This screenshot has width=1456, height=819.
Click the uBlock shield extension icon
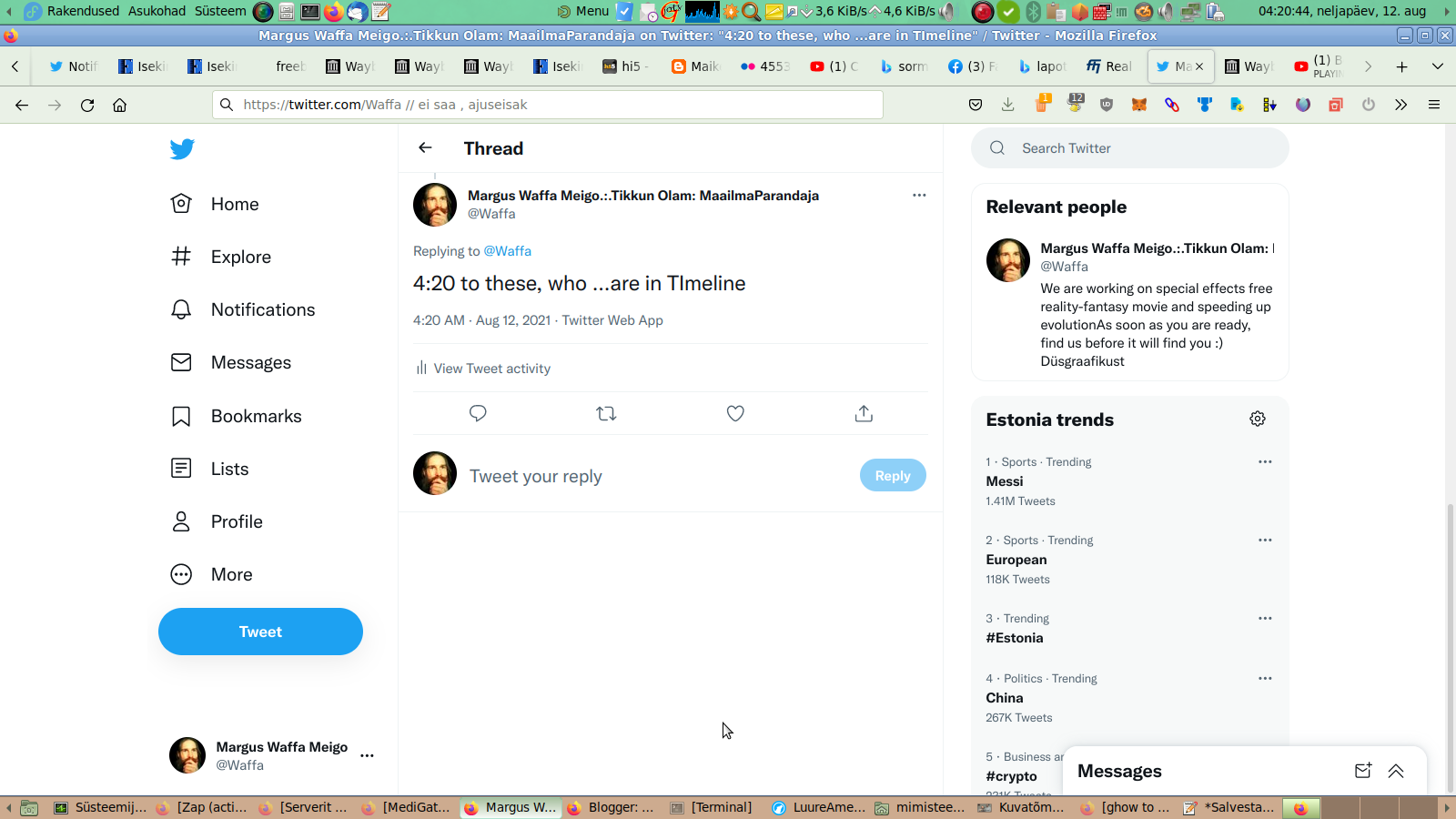coord(1107,105)
